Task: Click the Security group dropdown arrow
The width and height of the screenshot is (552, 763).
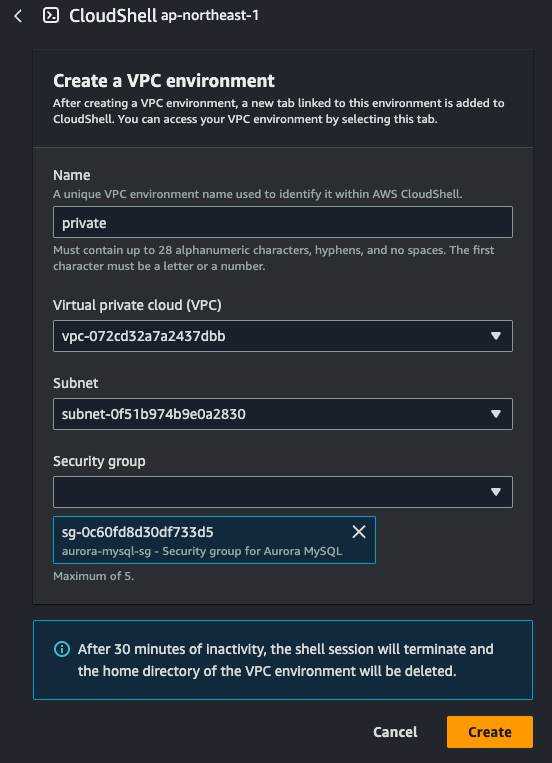Action: pyautogui.click(x=496, y=492)
